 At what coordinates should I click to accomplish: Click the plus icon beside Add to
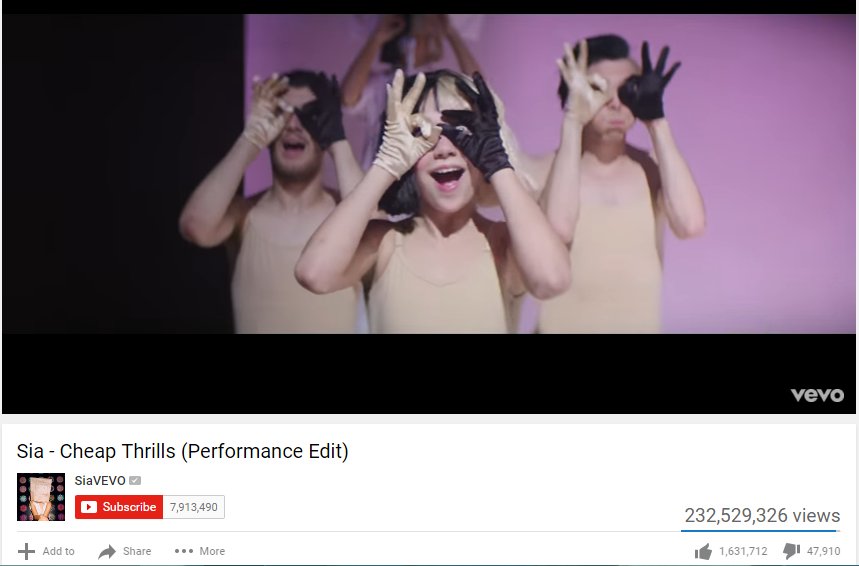pos(26,551)
